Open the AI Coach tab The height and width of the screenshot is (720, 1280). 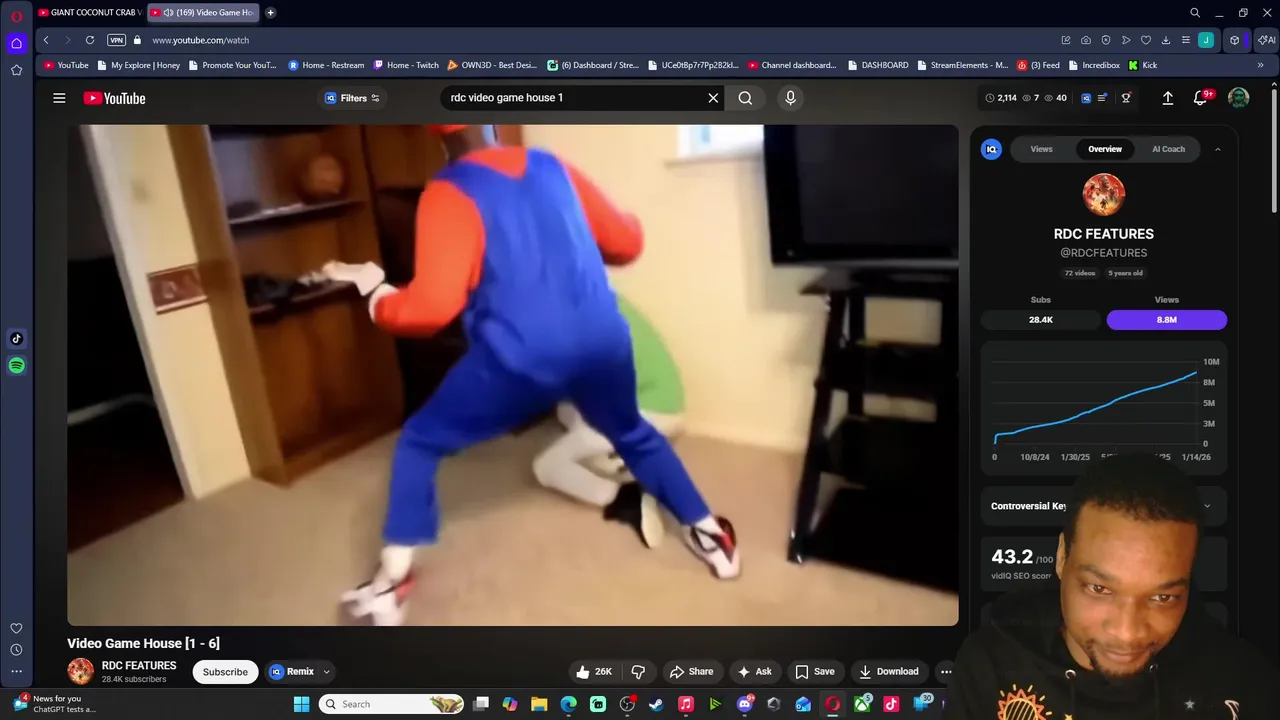[x=1168, y=149]
